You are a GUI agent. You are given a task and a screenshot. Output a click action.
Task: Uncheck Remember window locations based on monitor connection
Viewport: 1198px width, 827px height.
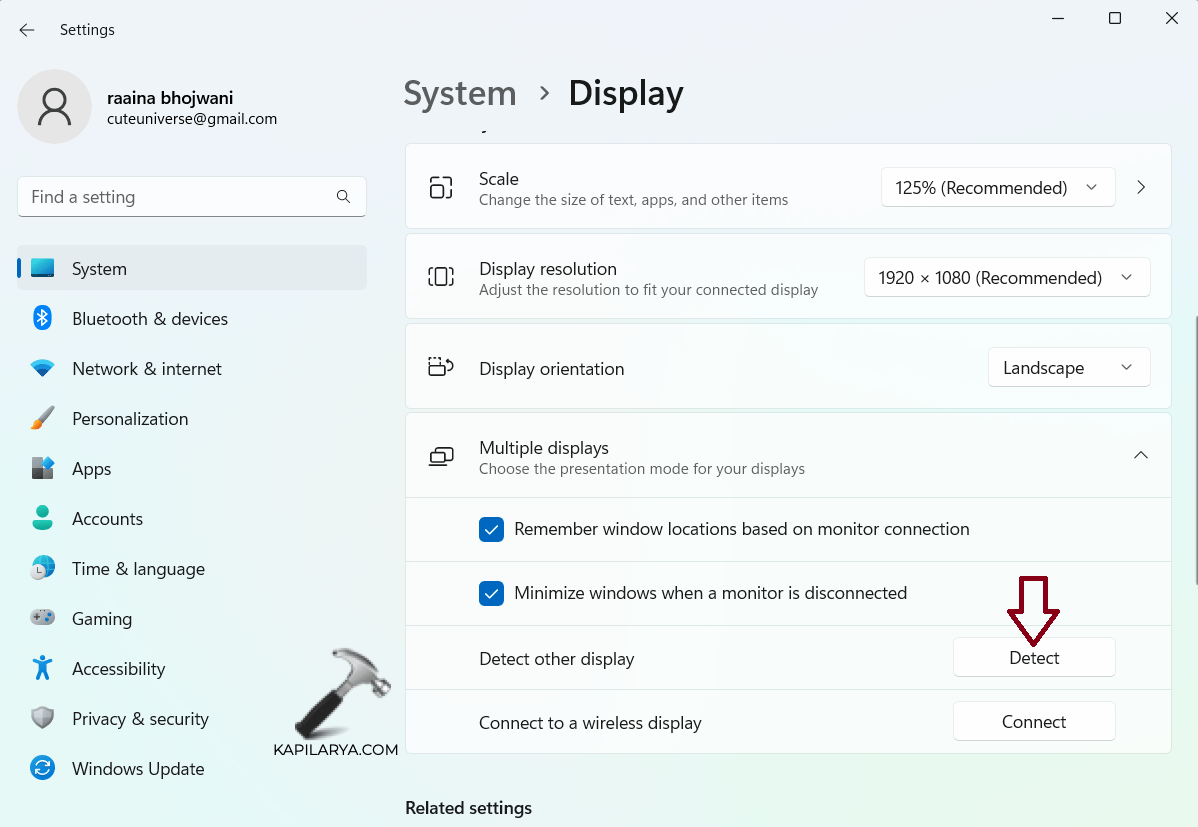click(491, 529)
